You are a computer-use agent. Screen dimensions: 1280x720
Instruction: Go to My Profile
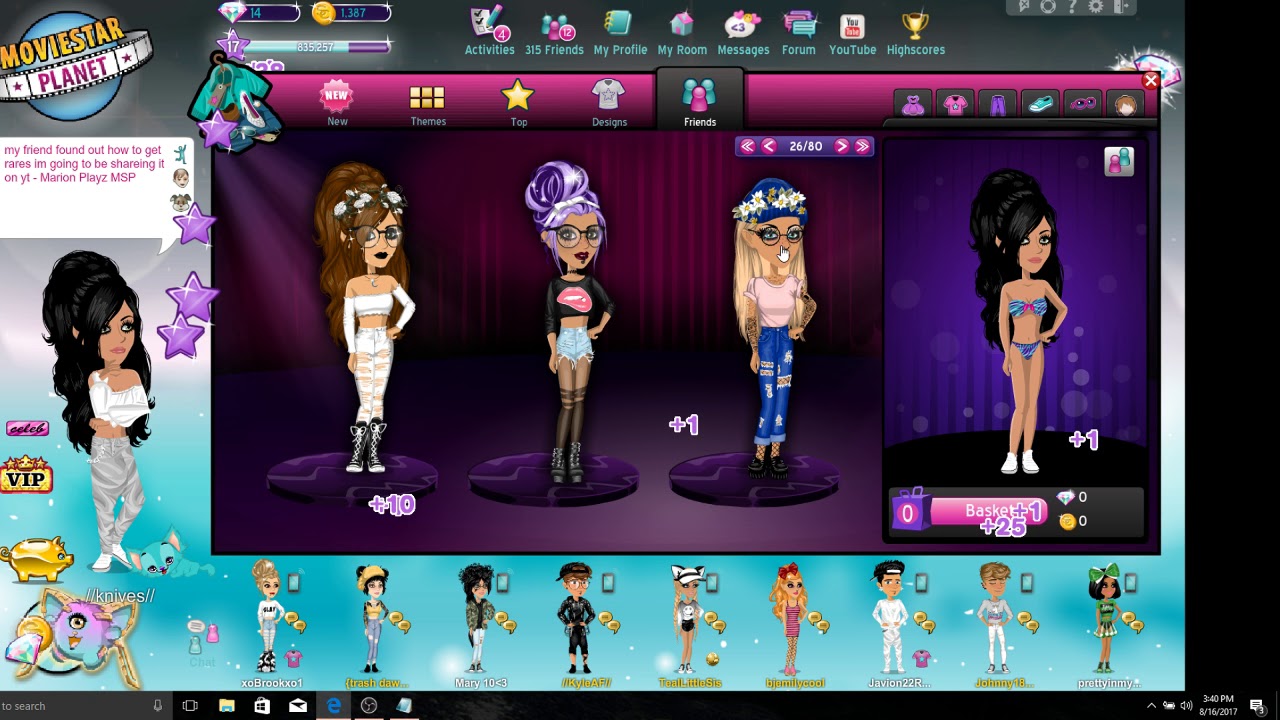point(620,32)
